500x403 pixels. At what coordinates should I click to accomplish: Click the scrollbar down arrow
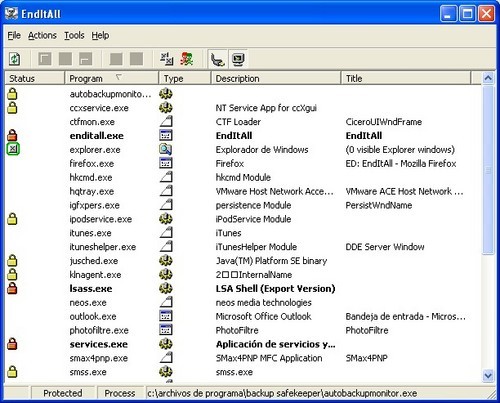point(488,375)
